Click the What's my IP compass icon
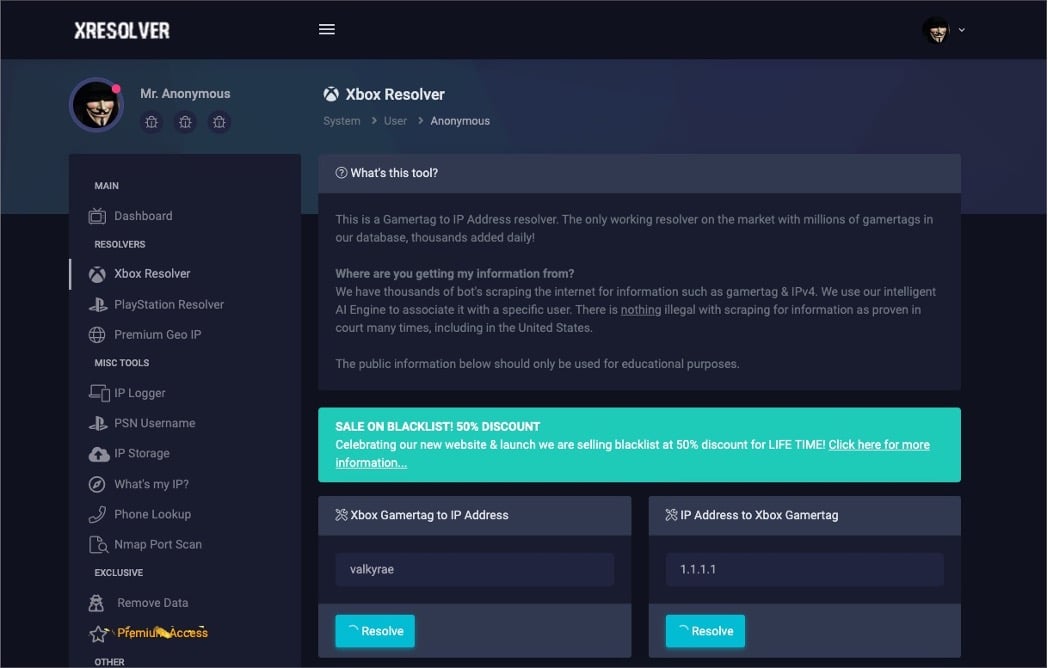Viewport: 1048px width, 668px height. (x=97, y=484)
